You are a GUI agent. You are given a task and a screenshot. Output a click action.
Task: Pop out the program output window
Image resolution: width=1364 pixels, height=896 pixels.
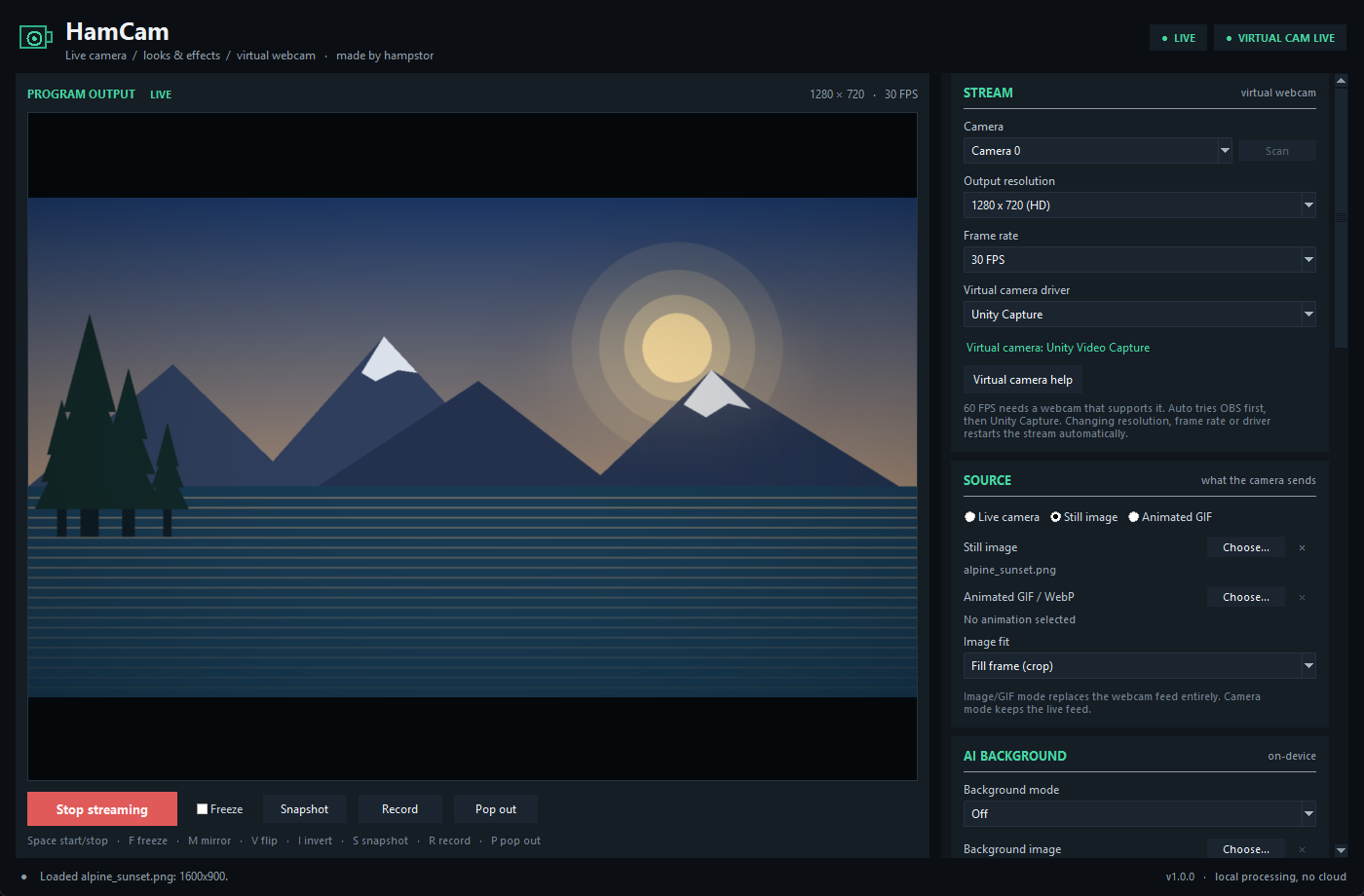point(496,809)
